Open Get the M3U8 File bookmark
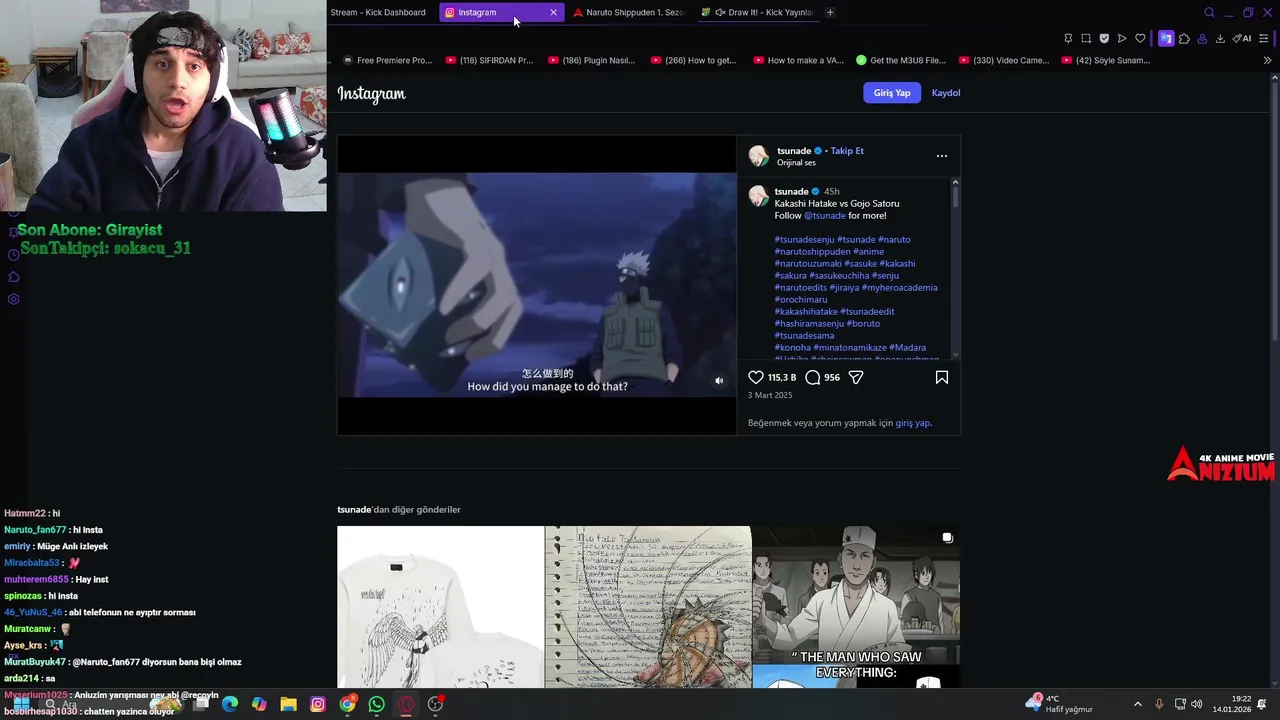The width and height of the screenshot is (1280, 720). pos(901,60)
